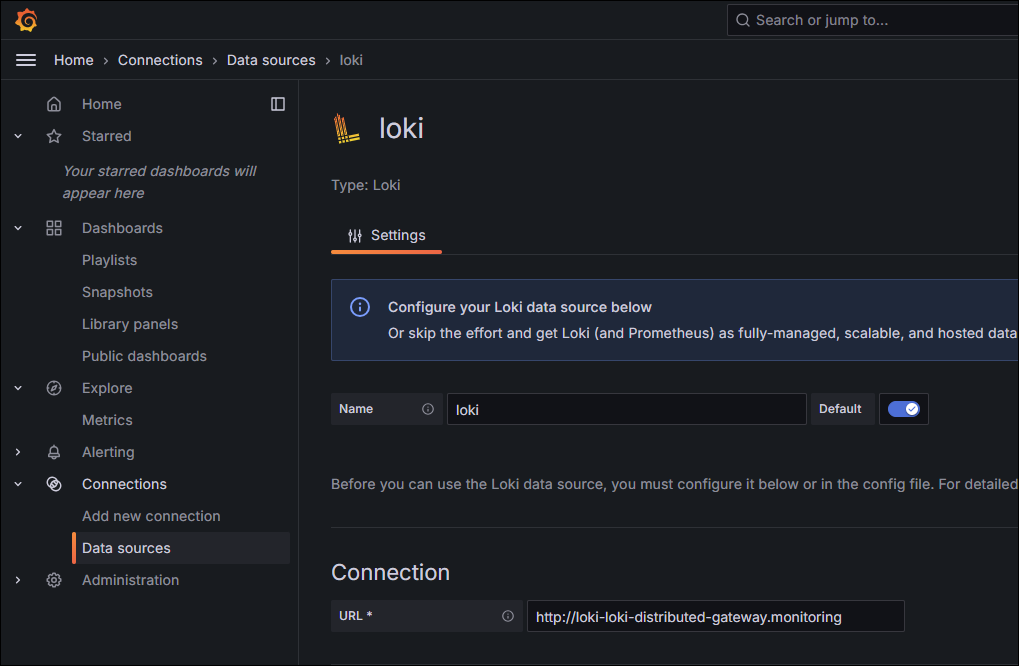Undock the sidebar menu panel icon
The width and height of the screenshot is (1019, 666).
pyautogui.click(x=277, y=104)
